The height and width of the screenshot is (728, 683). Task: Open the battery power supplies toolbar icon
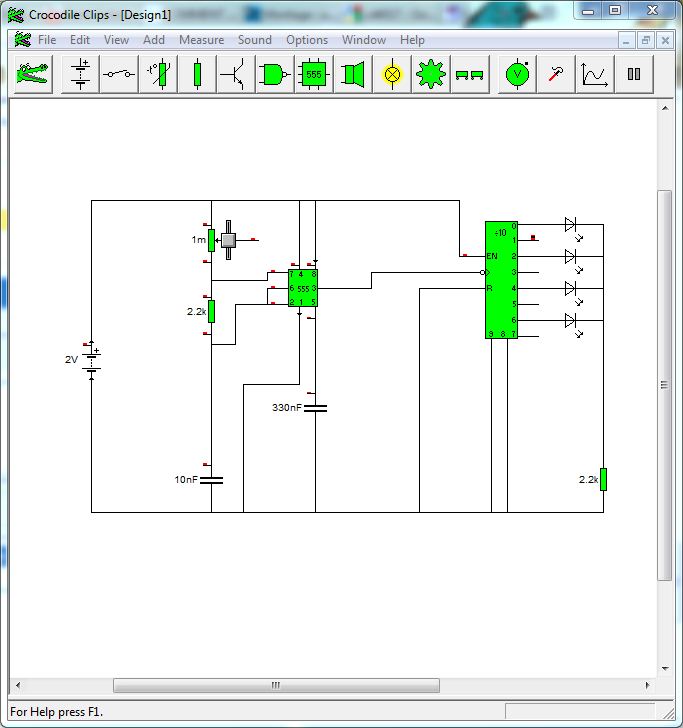(80, 74)
